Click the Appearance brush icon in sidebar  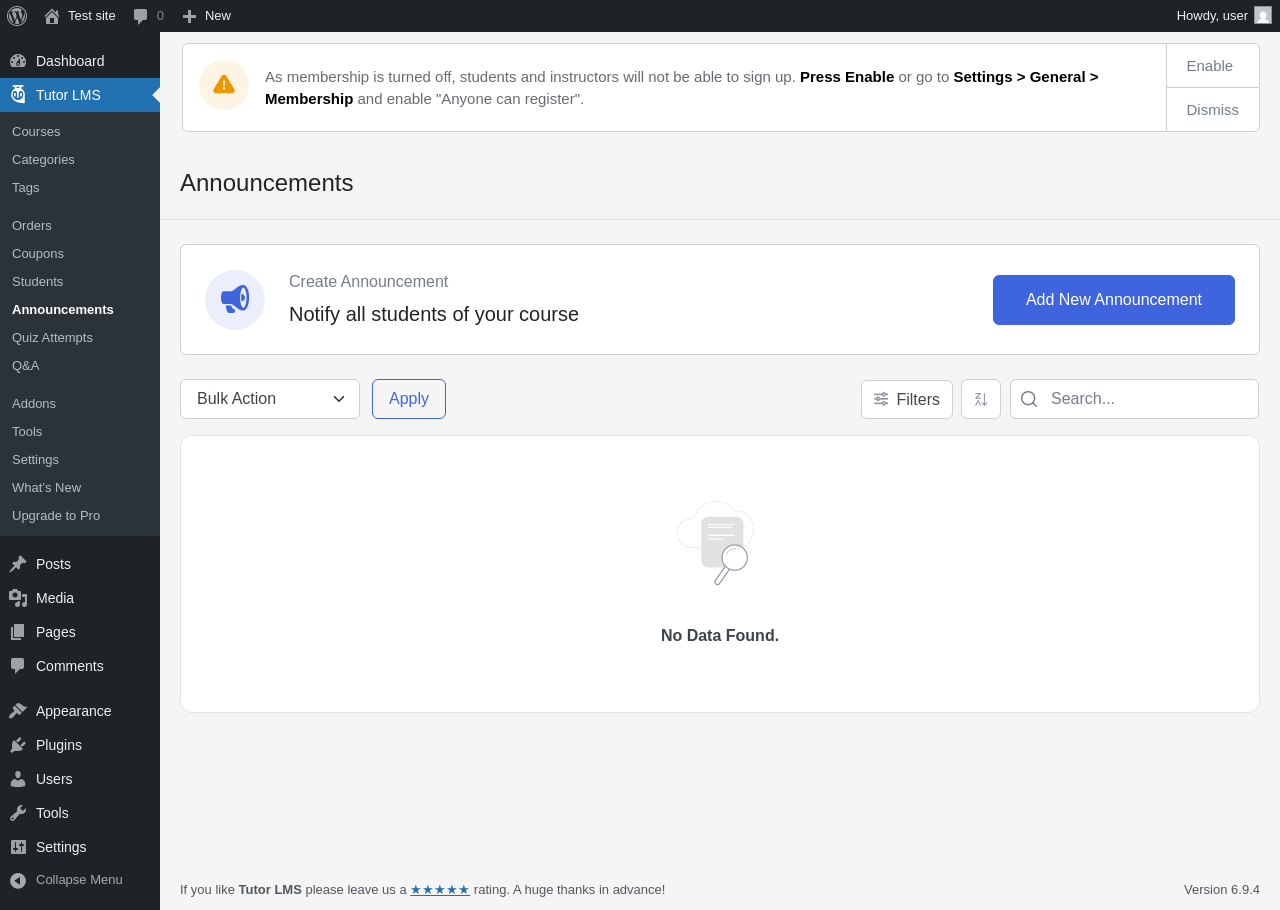click(x=18, y=711)
